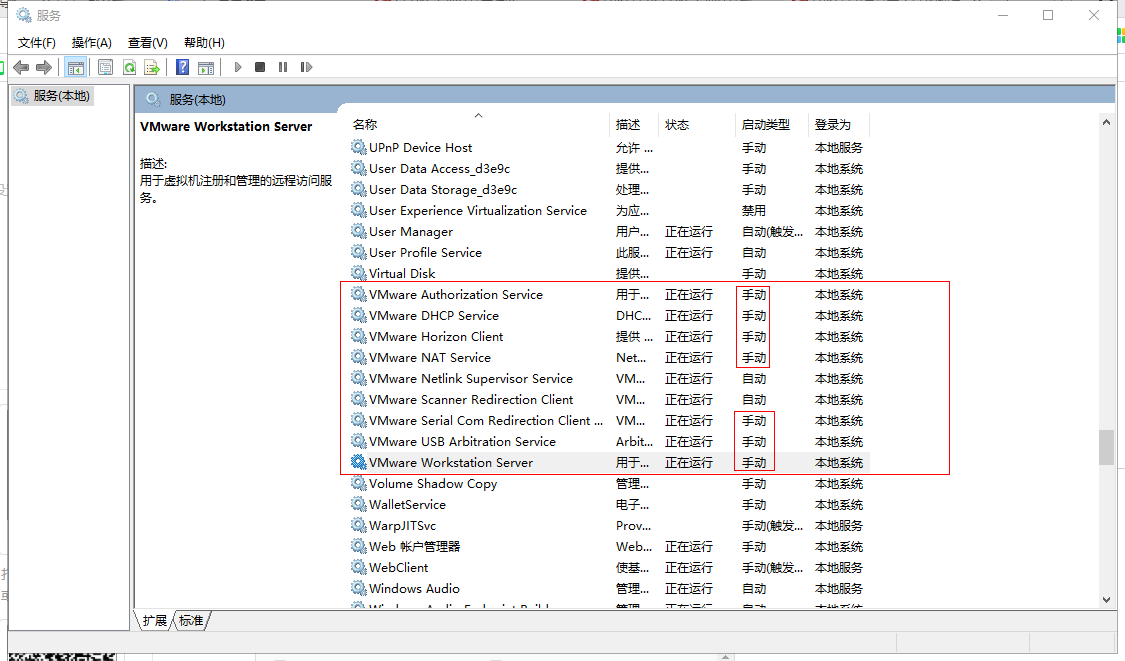Screen dimensions: 1125x661
Task: Open the blue Help question-mark icon
Action: click(x=183, y=67)
